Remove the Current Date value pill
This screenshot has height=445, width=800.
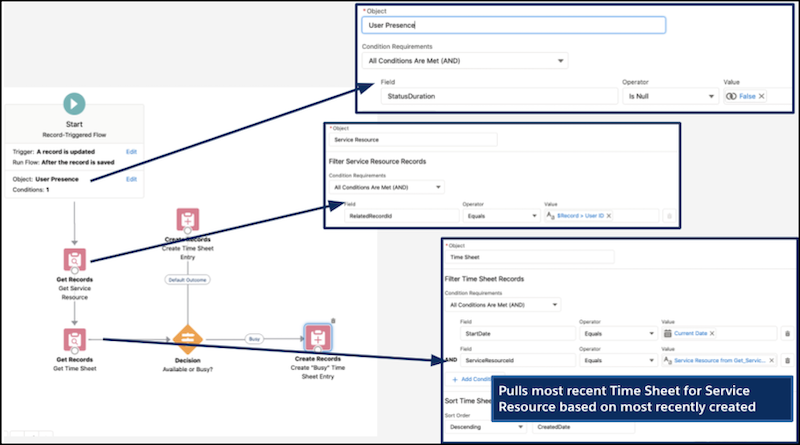coord(712,333)
